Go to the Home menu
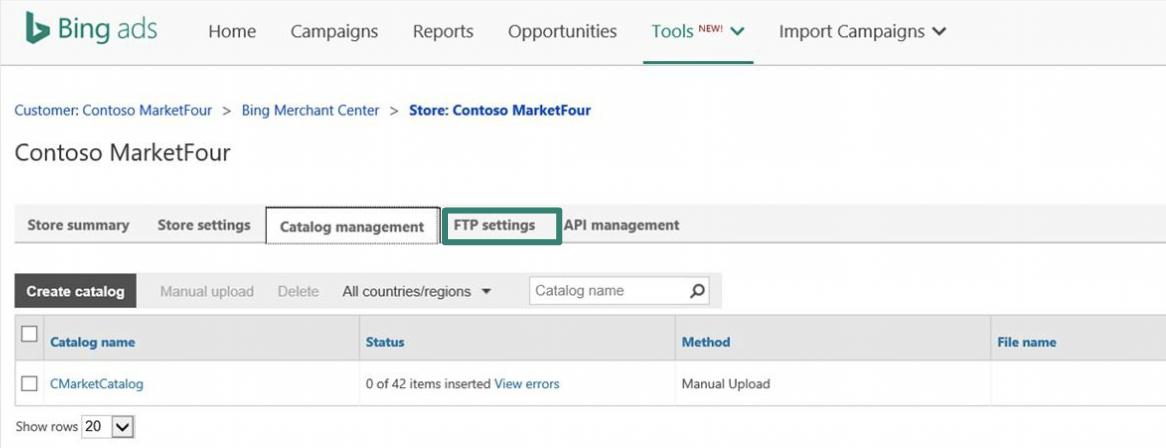This screenshot has height=448, width=1166. tap(232, 31)
